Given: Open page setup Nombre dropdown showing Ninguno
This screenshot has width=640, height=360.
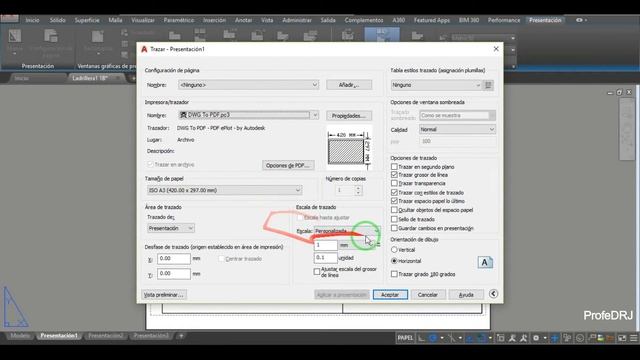Looking at the screenshot, I should 249,85.
